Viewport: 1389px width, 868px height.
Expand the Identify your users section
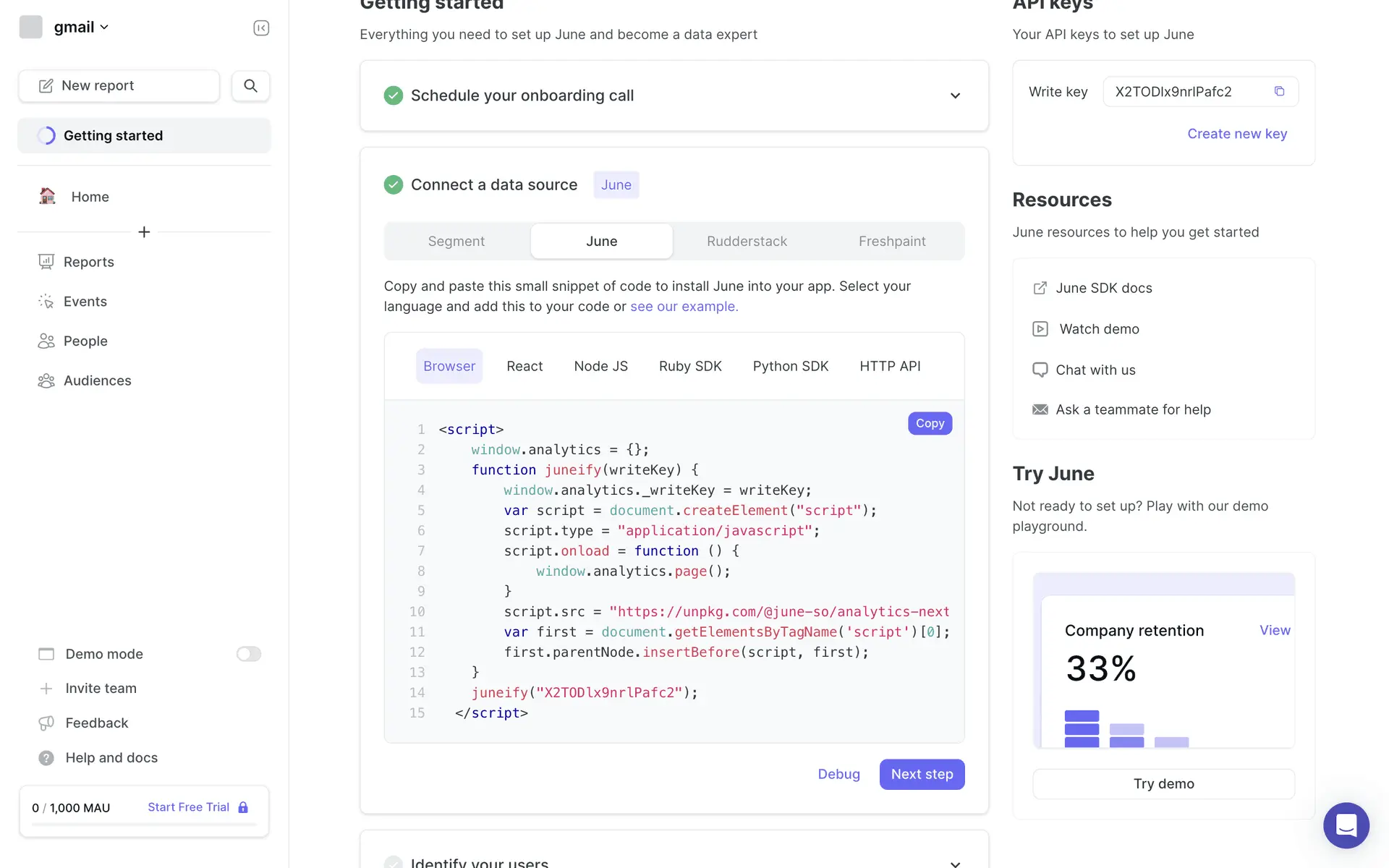pos(955,862)
